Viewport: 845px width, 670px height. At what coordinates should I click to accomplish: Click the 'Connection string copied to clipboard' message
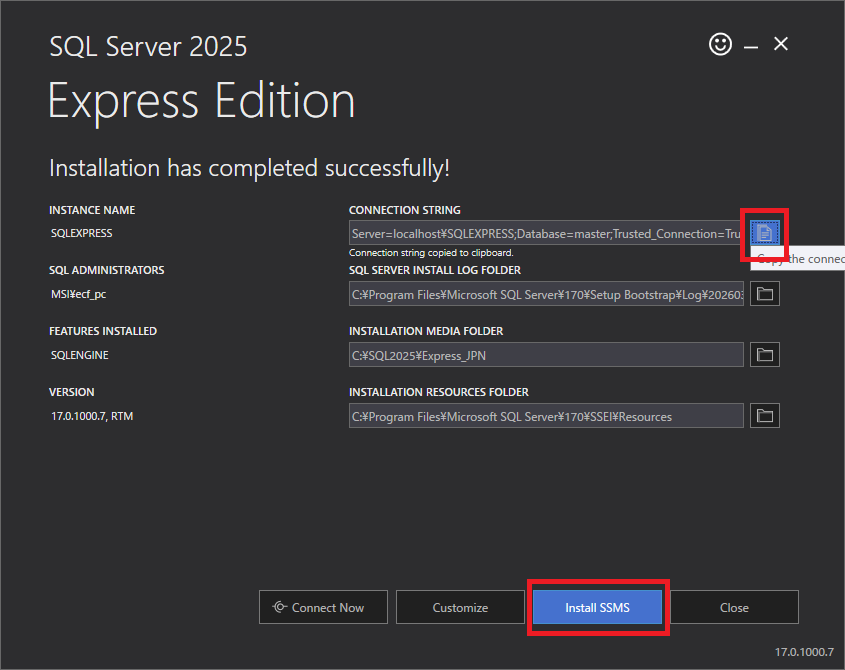point(431,253)
